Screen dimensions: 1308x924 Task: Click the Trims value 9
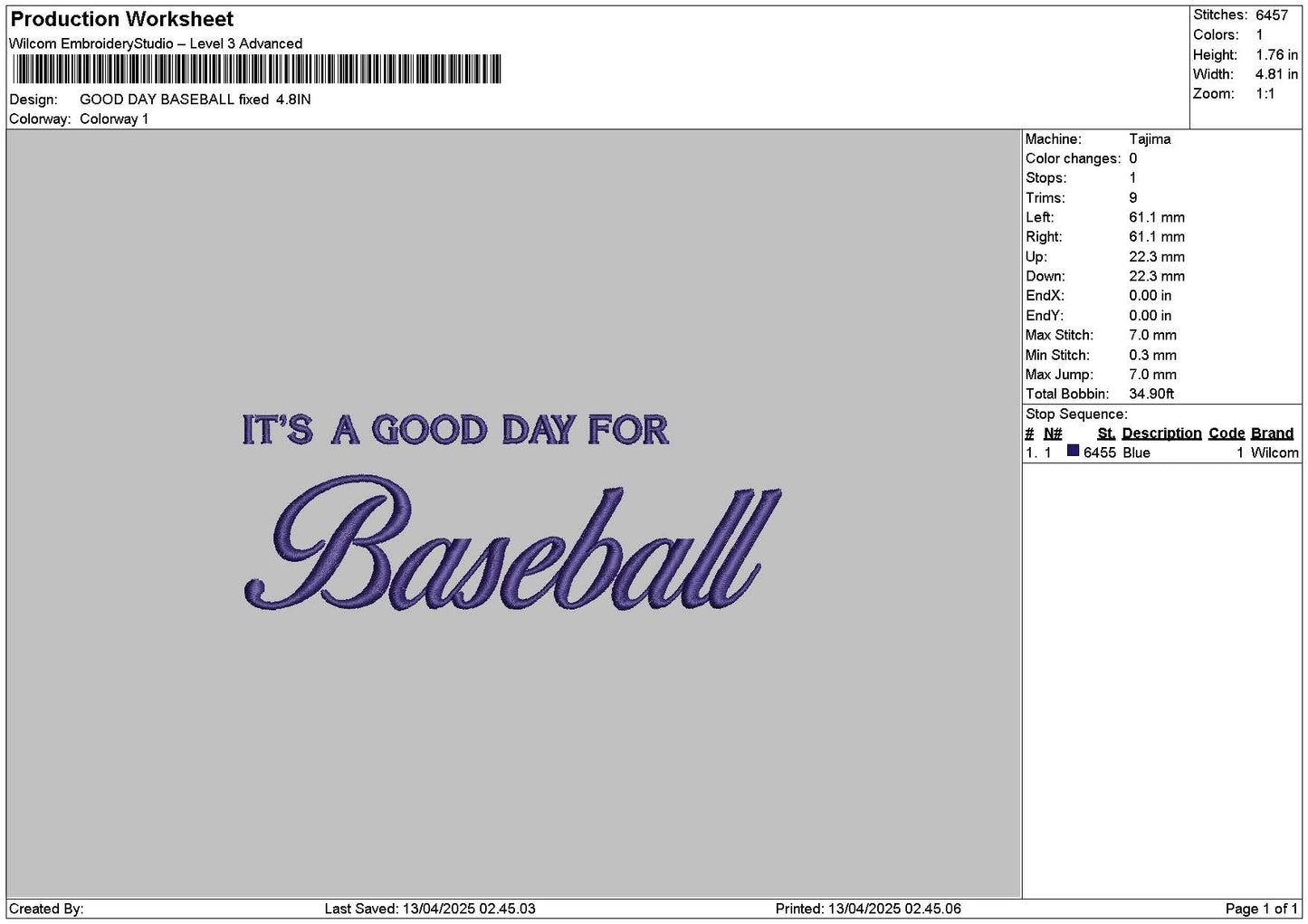click(x=1133, y=198)
